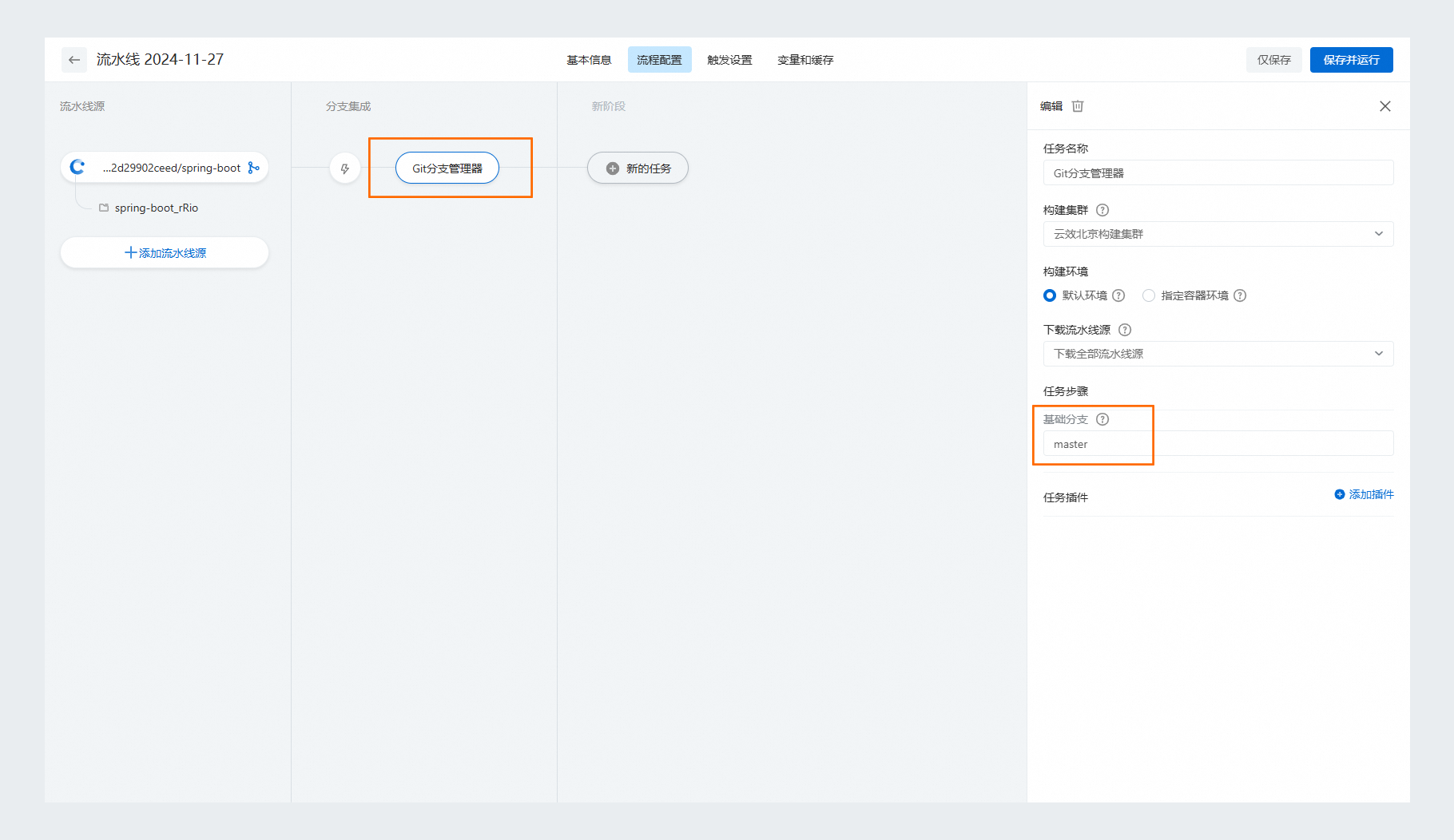Open help for 基础分支
Viewport: 1454px width, 840px height.
tap(1102, 419)
